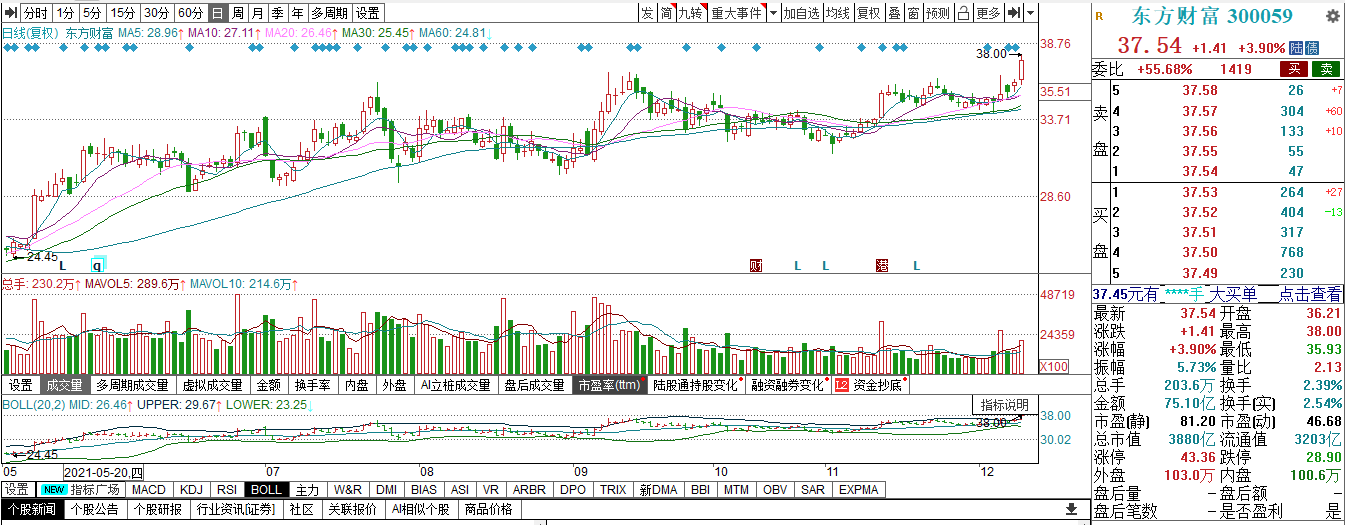Toggle 复权 price adjustment
This screenshot has height=525, width=1345.
tap(869, 13)
